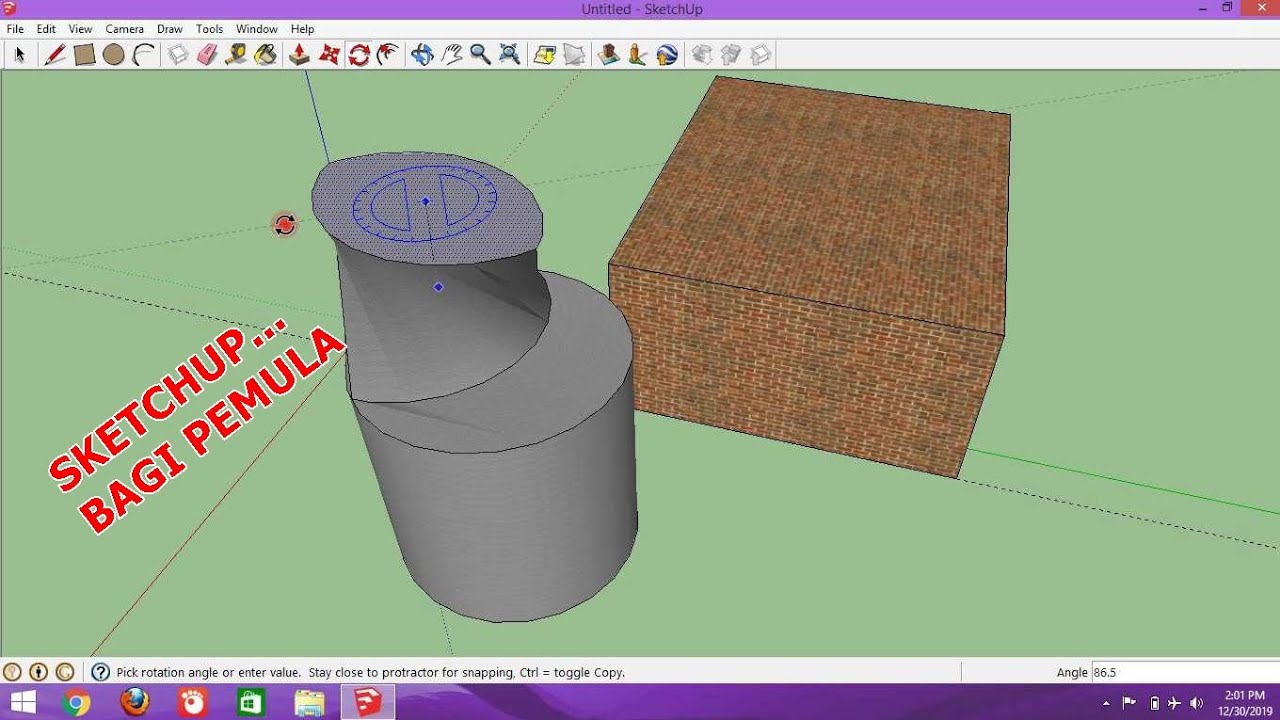Open Google Chrome from the taskbar
The width and height of the screenshot is (1280, 720).
pyautogui.click(x=75, y=703)
